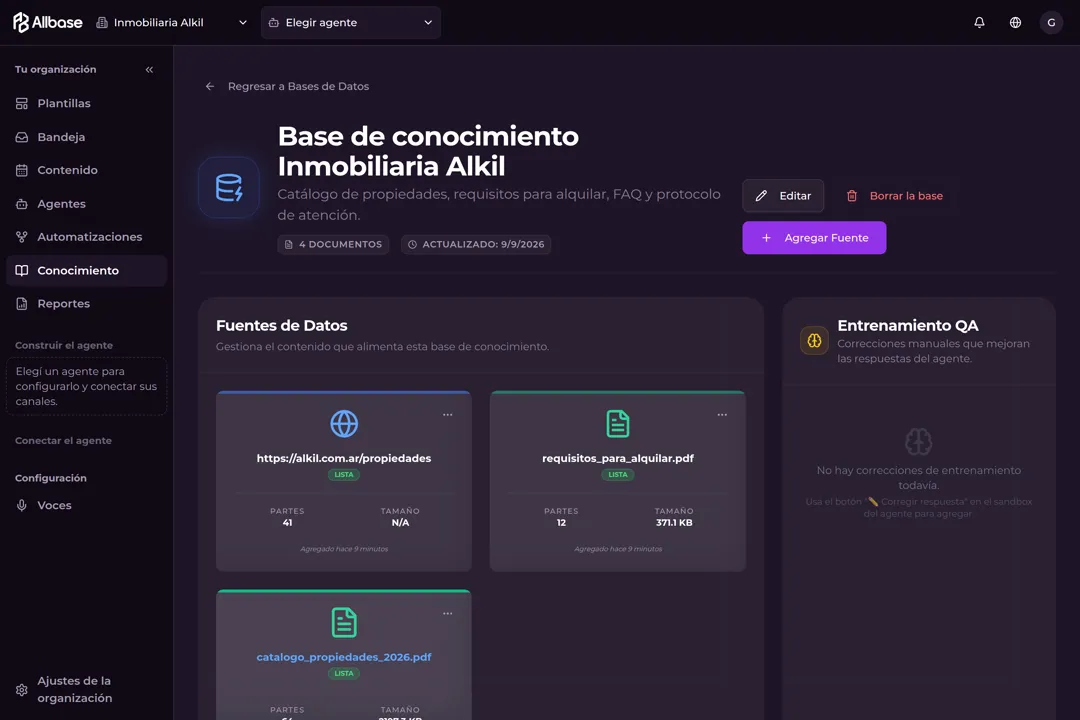Open the notifications bell
The image size is (1080, 720).
coord(979,23)
